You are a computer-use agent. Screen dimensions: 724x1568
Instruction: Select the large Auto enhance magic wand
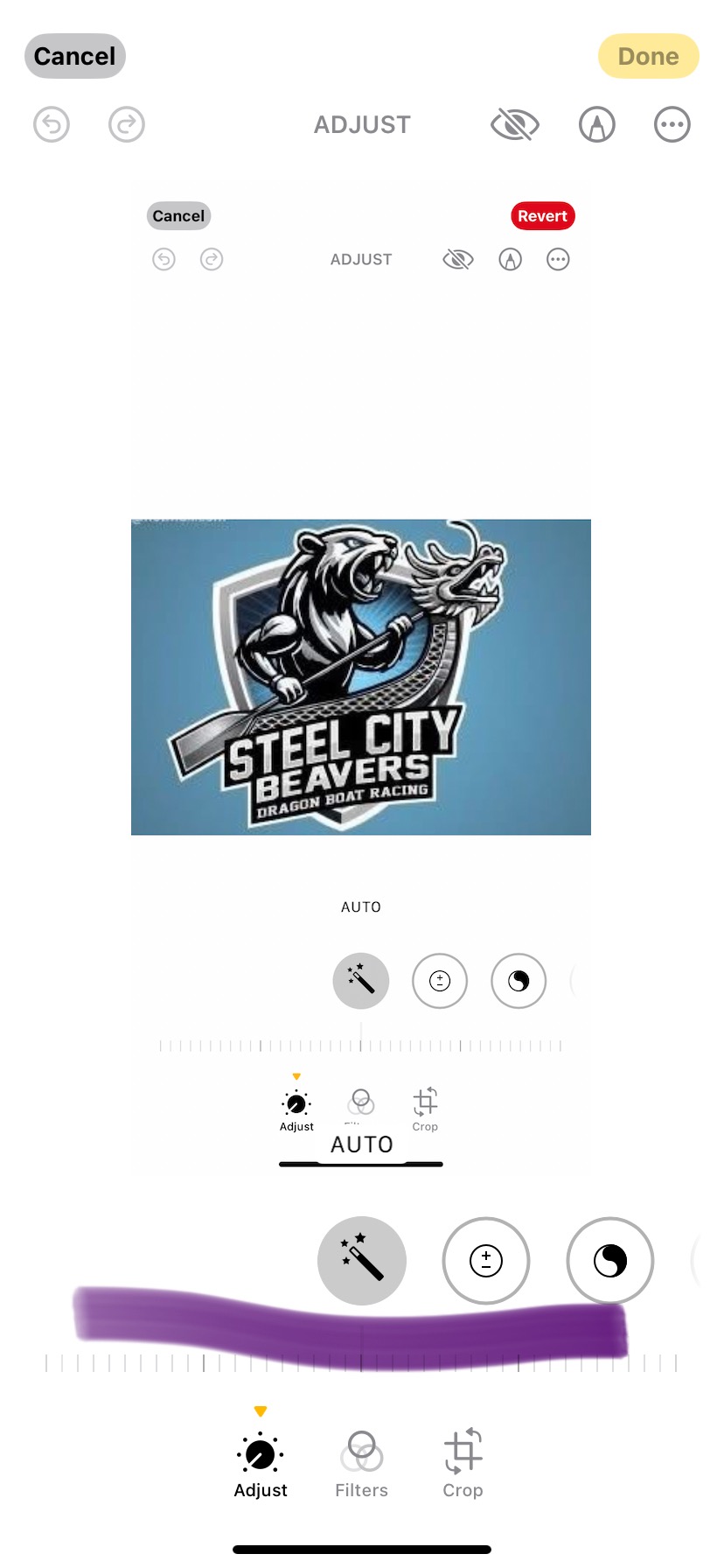click(x=362, y=1261)
